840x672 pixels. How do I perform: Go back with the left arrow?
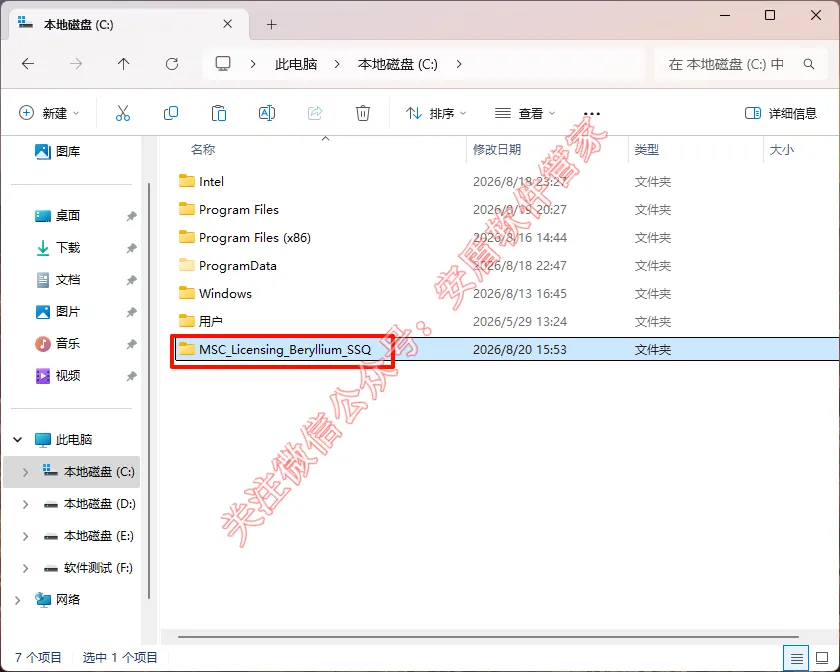(28, 64)
